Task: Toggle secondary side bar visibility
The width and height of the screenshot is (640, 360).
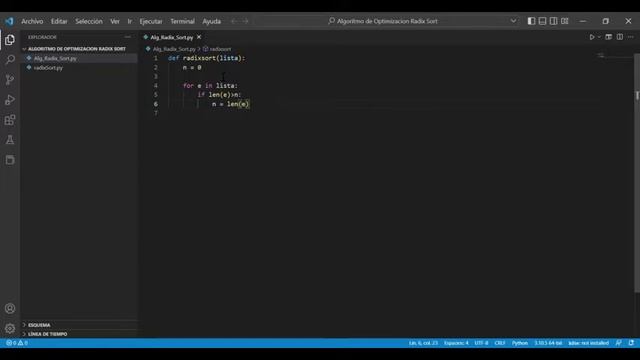Action: coord(553,21)
